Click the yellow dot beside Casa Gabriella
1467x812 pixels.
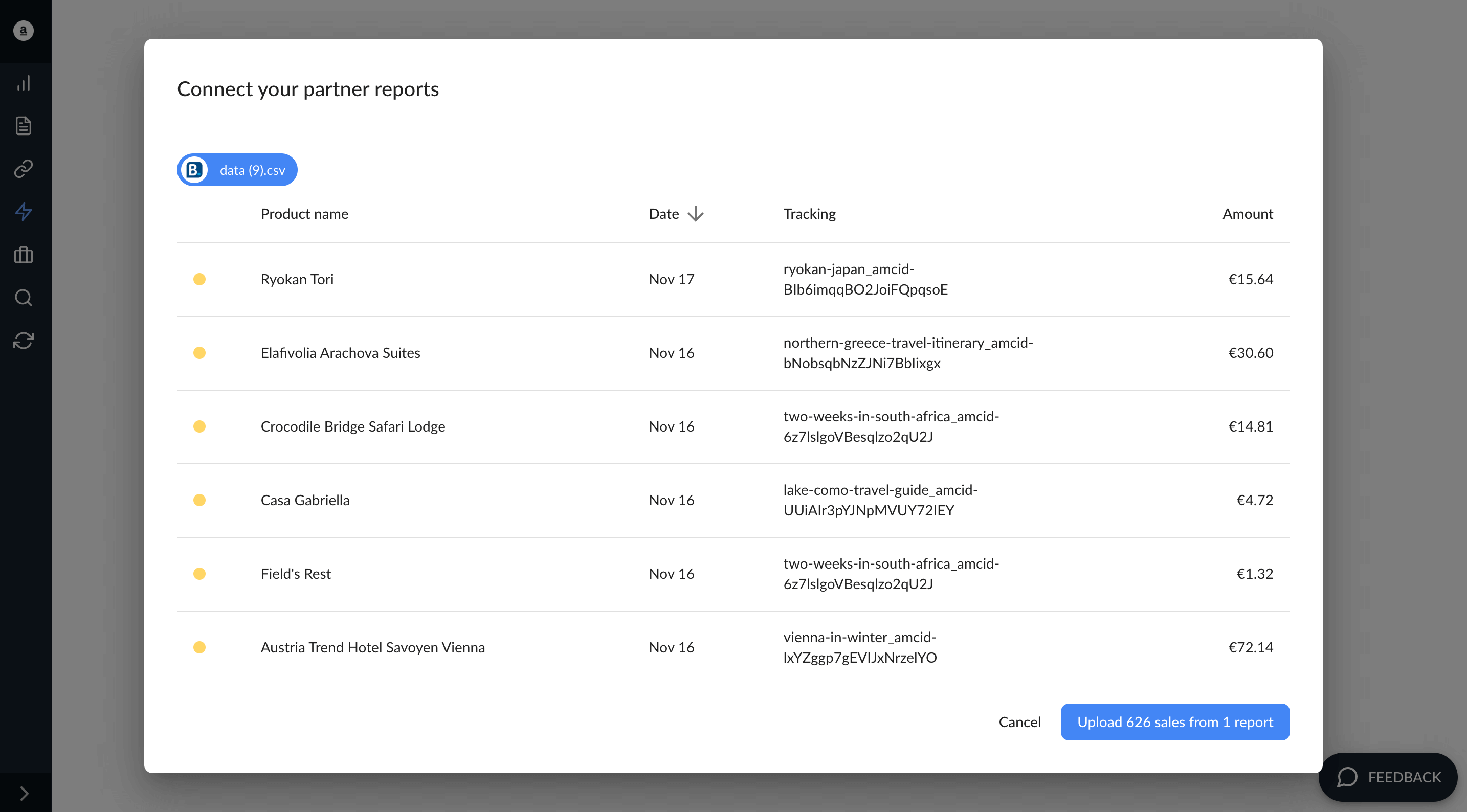(199, 500)
